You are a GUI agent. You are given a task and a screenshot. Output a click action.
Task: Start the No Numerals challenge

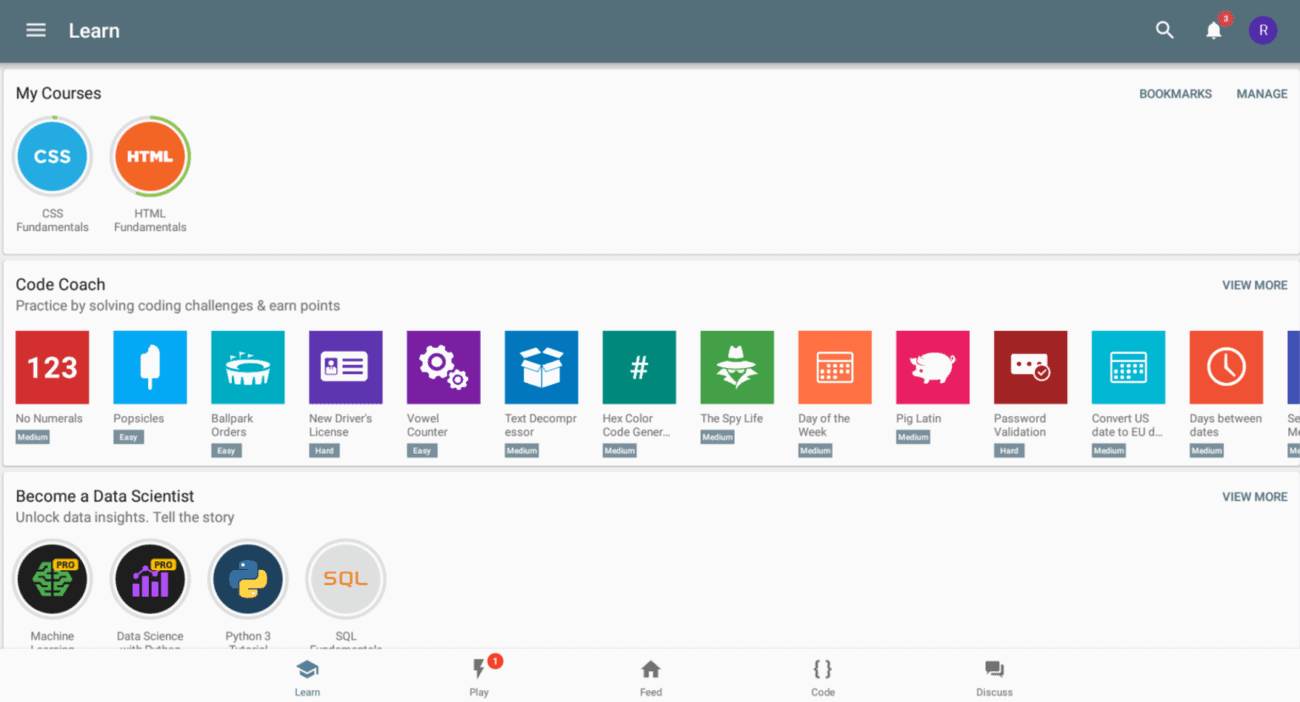click(x=52, y=367)
